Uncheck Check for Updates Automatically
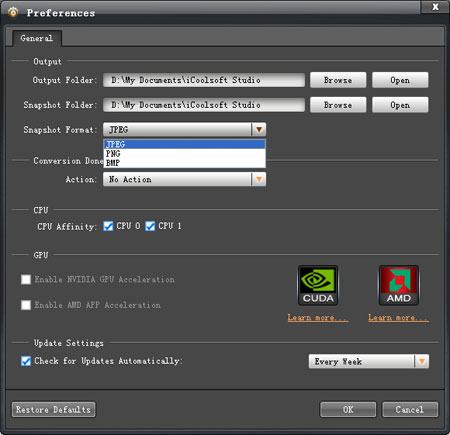Viewport: 450px width, 435px height. 26,361
